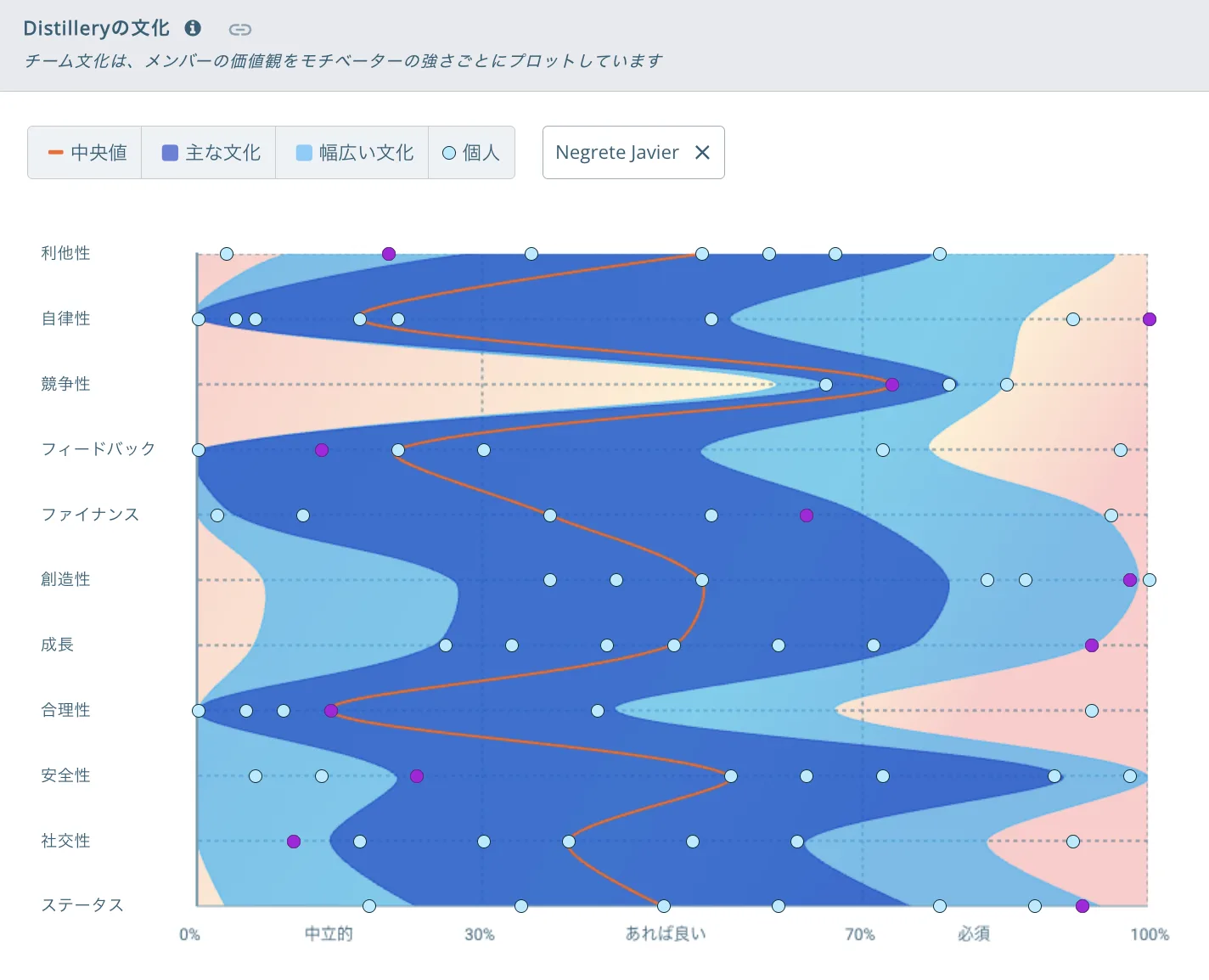Toggle the 個人 individuals legend

(471, 152)
